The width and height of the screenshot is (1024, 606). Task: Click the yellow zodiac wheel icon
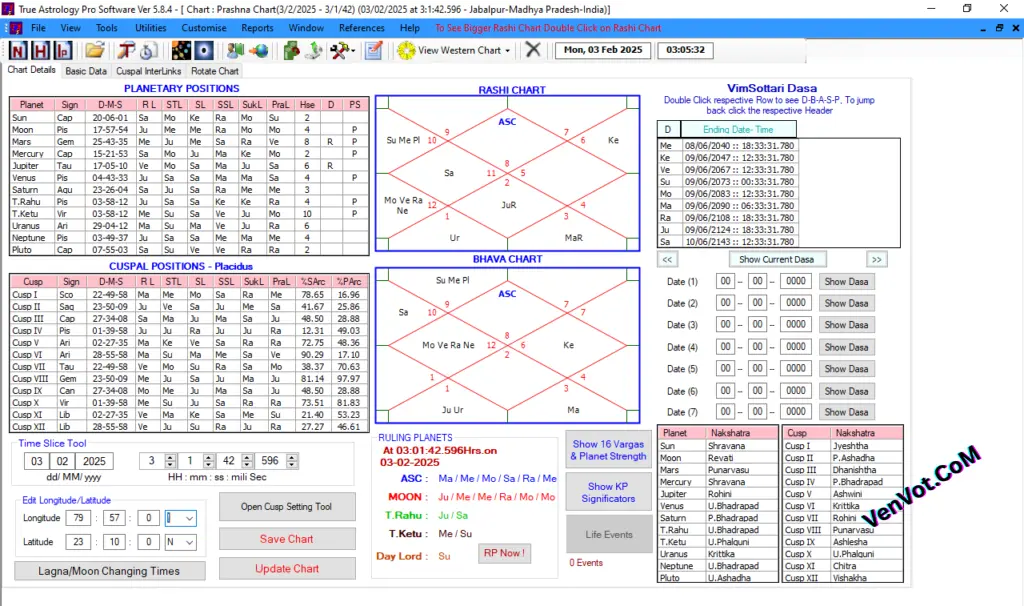click(x=406, y=50)
